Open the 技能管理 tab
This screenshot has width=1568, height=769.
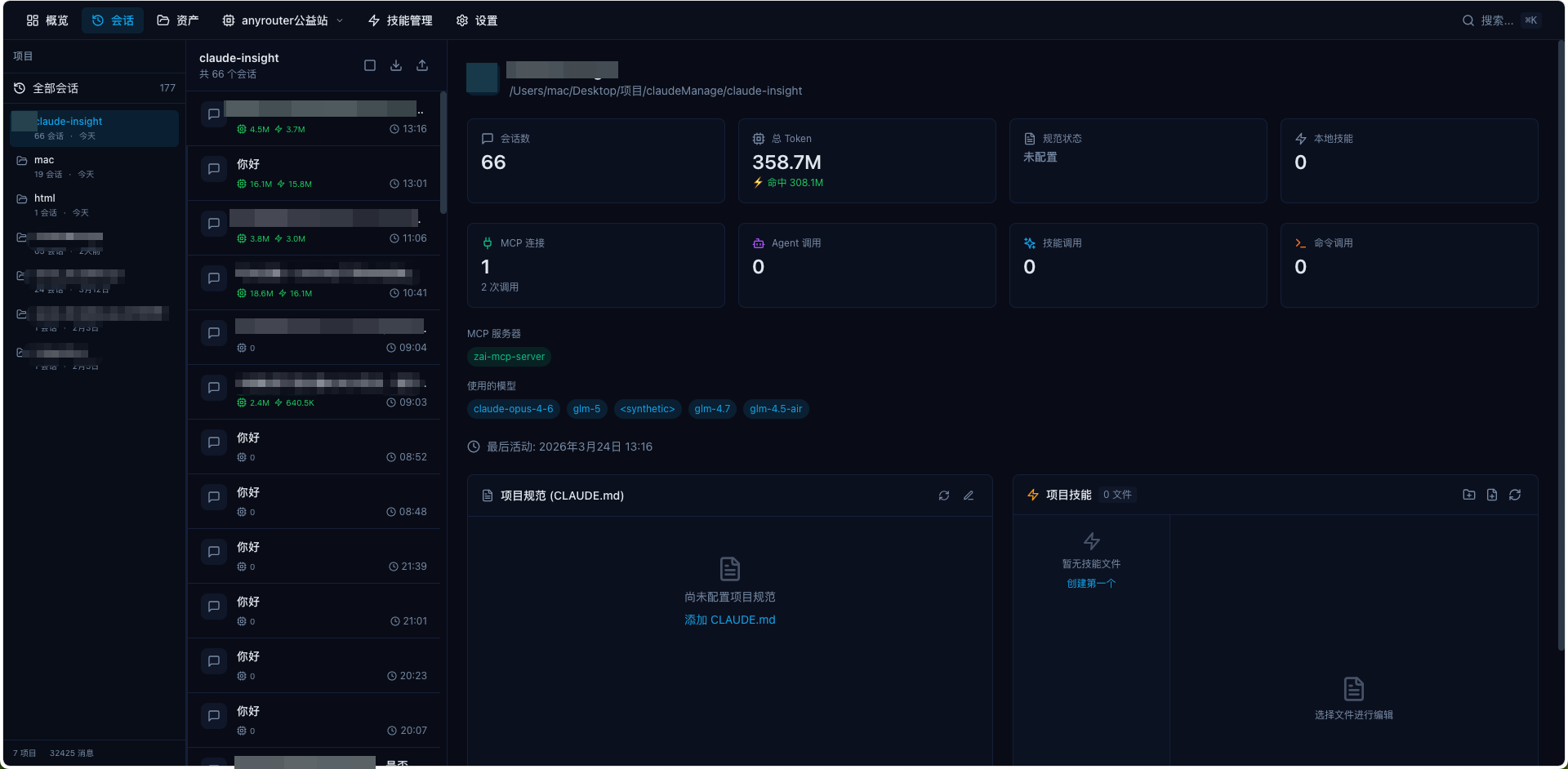coord(400,20)
